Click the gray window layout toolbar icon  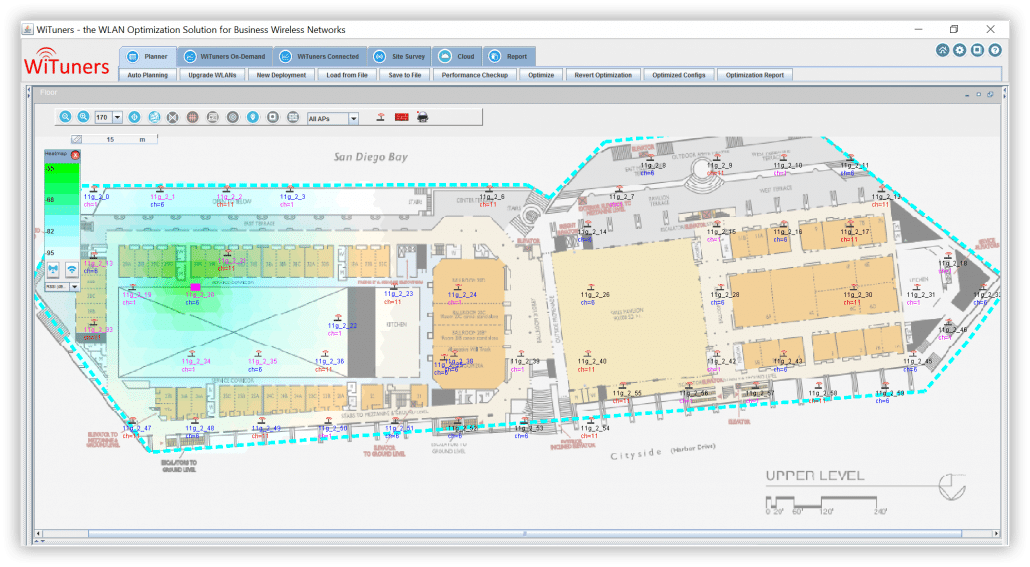(293, 117)
